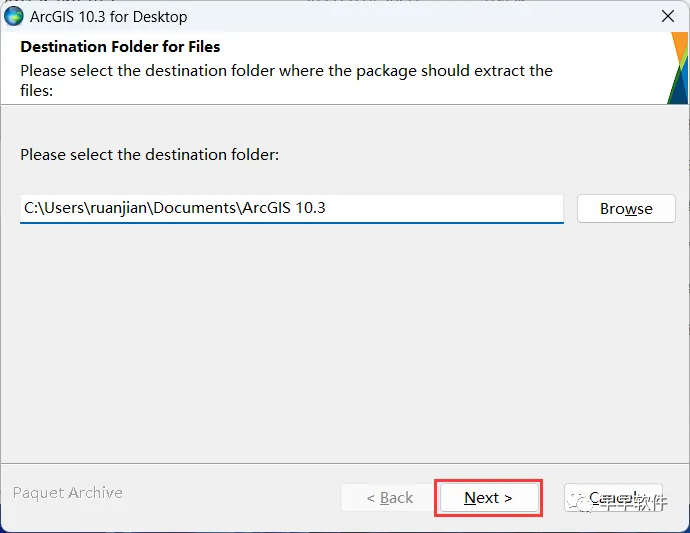
Task: Click the 'Please select the destination folder:' label
Action: pyautogui.click(x=150, y=155)
